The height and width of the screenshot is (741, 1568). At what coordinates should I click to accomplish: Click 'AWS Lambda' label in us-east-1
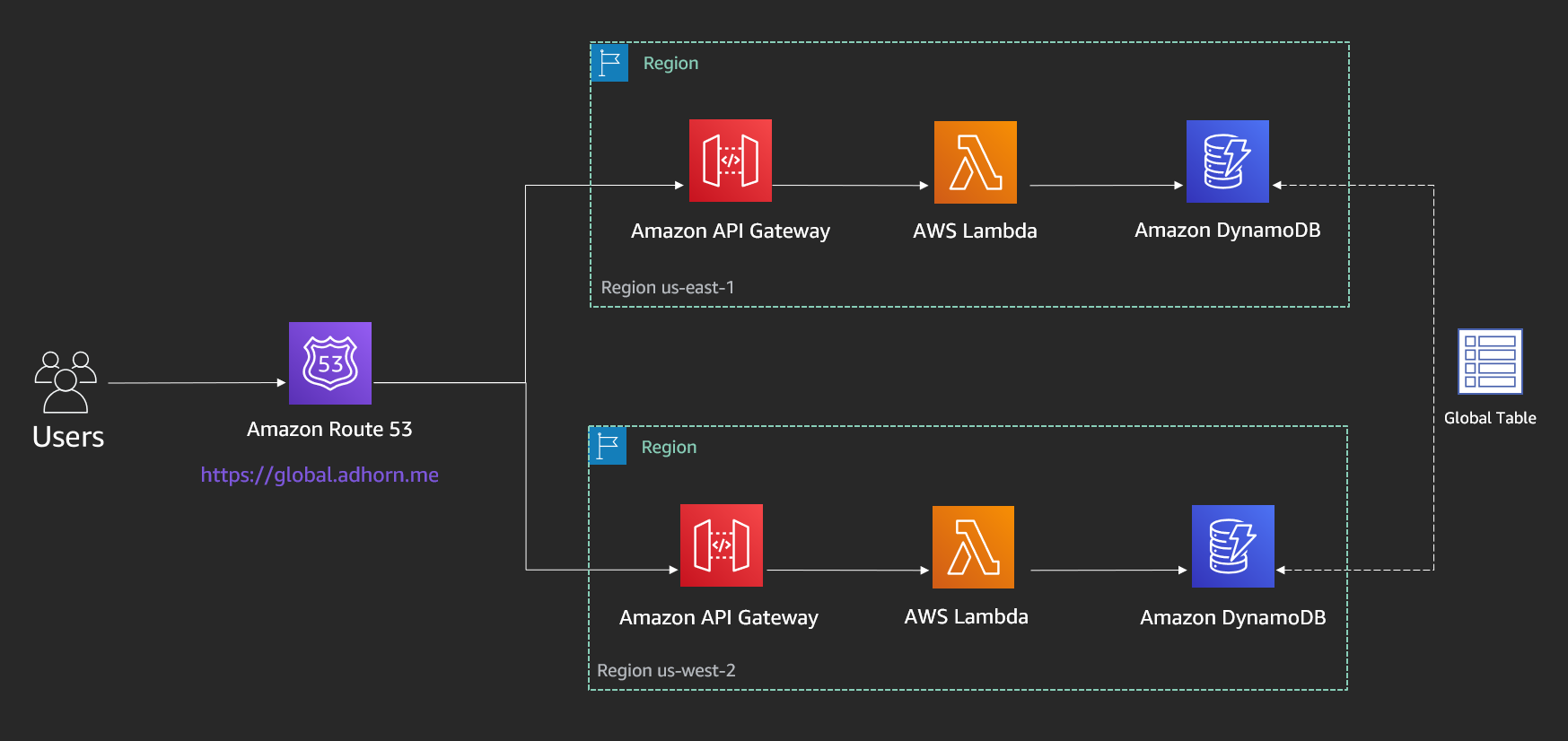pos(975,231)
